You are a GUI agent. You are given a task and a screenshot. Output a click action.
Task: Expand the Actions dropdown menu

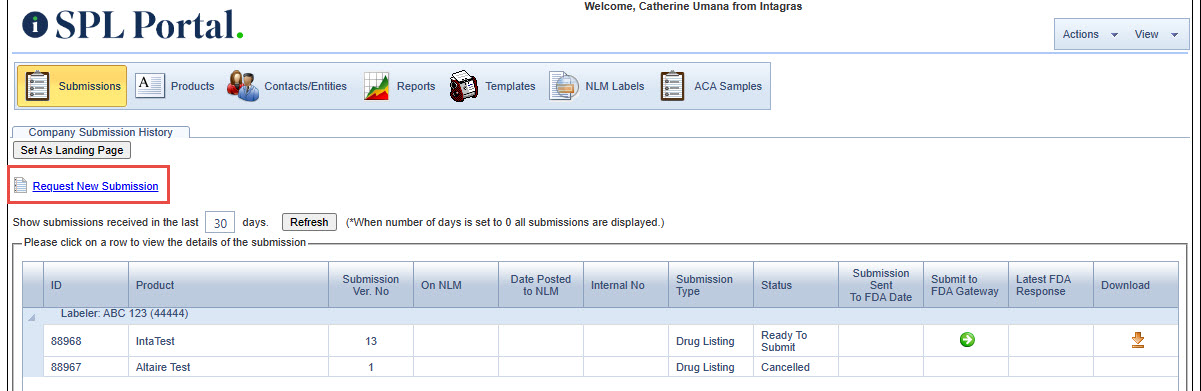tap(1090, 34)
